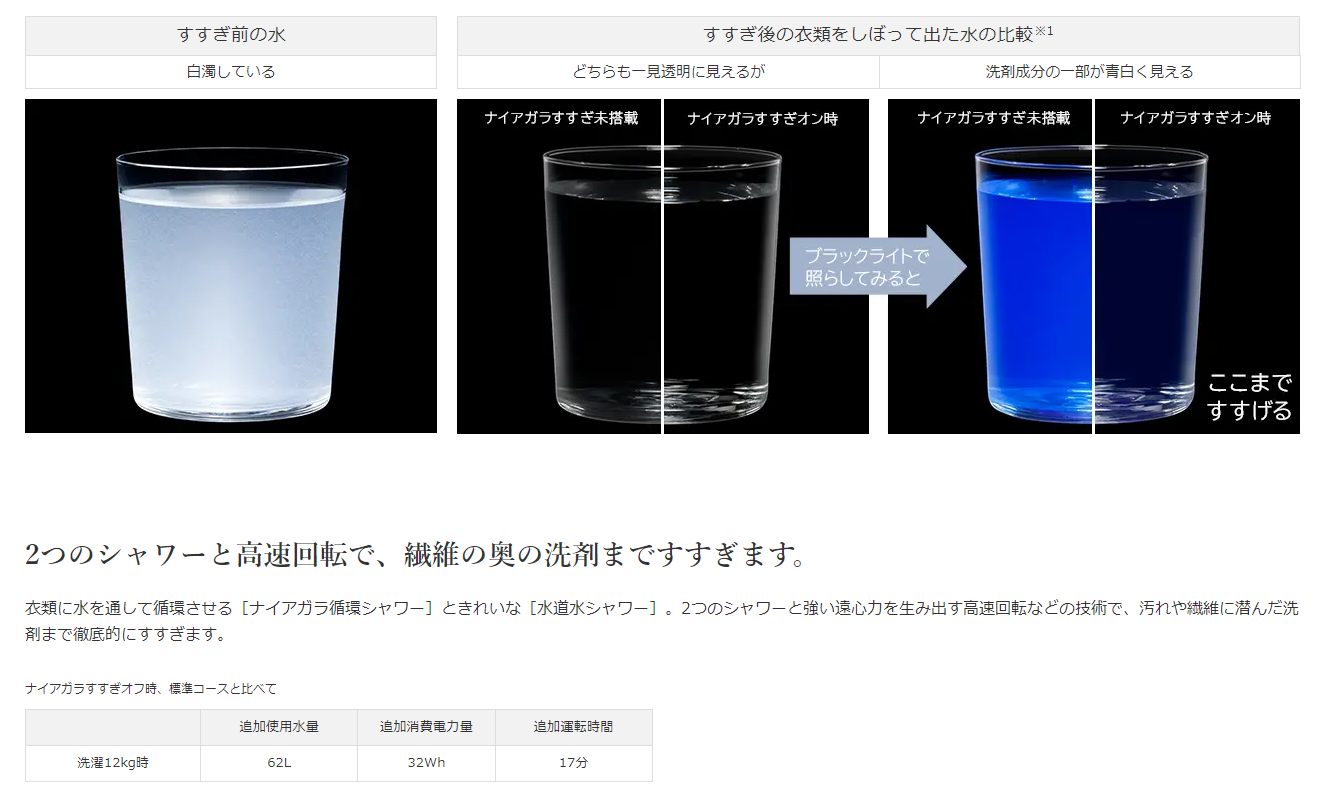Click the すすぎ後の衣類をしぼって出た水の比較 header
Image resolution: width=1340 pixels, height=810 pixels.
(868, 35)
